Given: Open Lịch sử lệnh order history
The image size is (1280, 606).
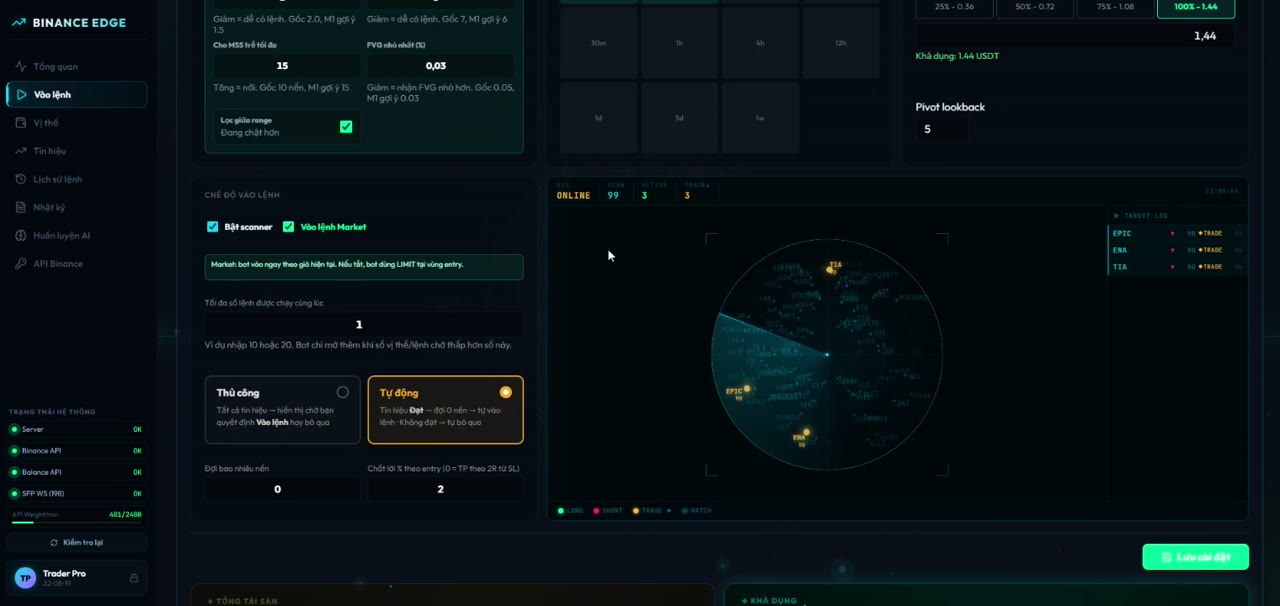Looking at the screenshot, I should tap(77, 179).
